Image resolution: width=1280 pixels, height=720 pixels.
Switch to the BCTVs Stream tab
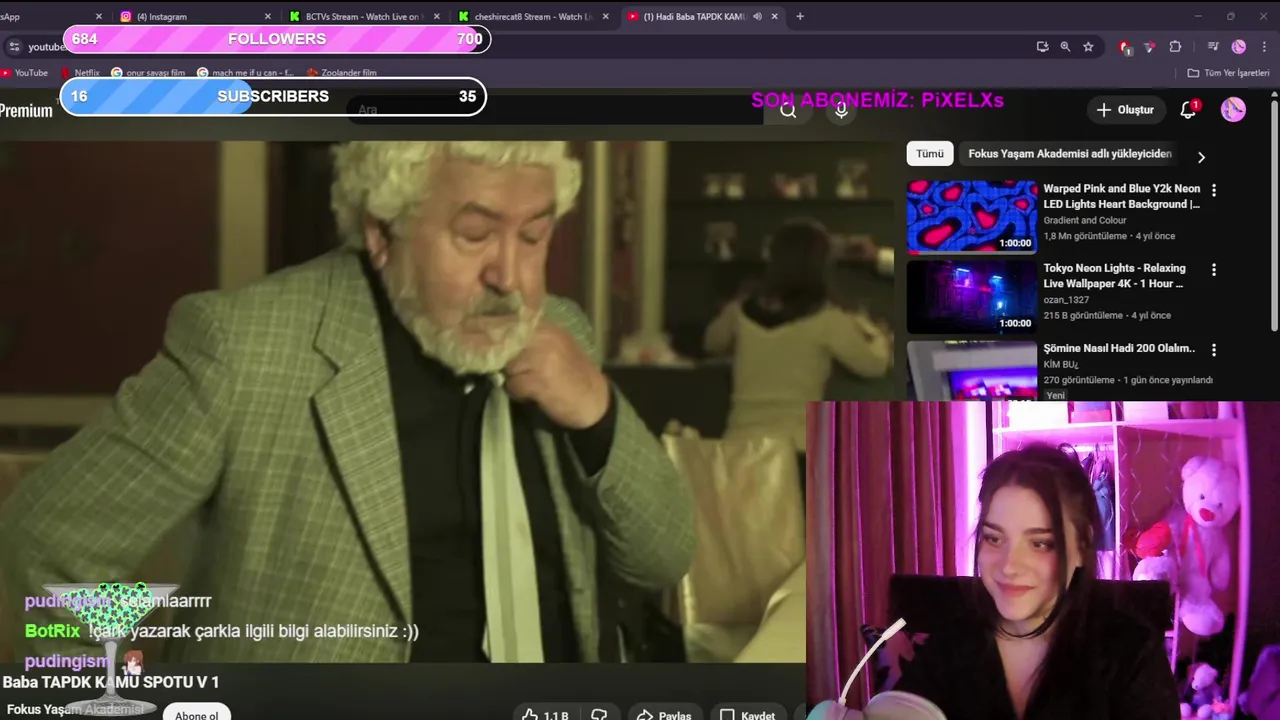(364, 16)
